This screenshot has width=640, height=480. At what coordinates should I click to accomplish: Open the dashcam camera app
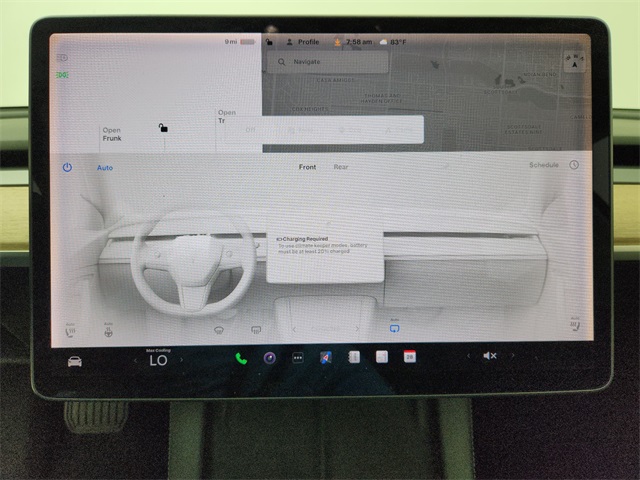pos(269,358)
